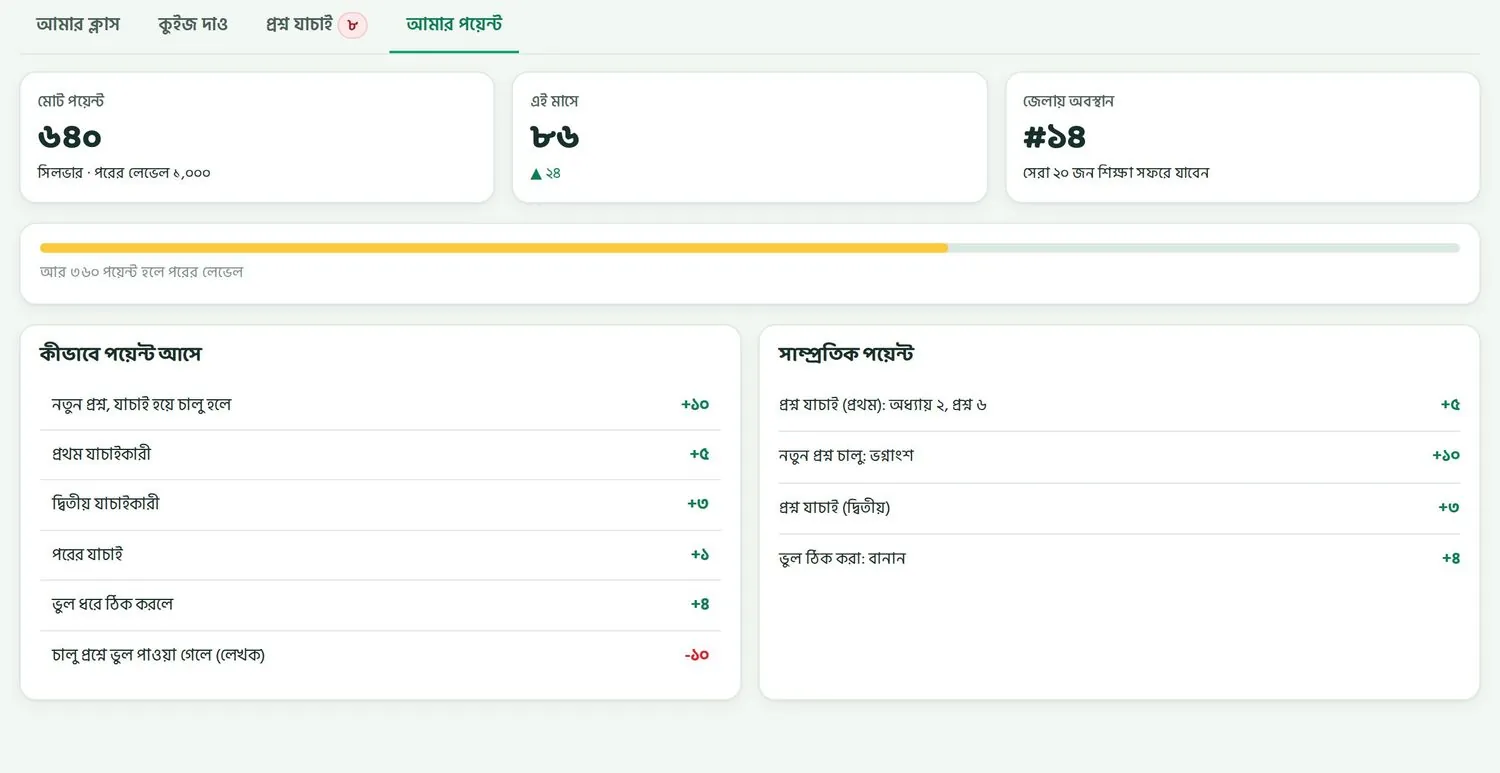Click +১০ next to ভগ্নাংশ entry
Viewport: 1500px width, 773px height.
pos(1446,456)
